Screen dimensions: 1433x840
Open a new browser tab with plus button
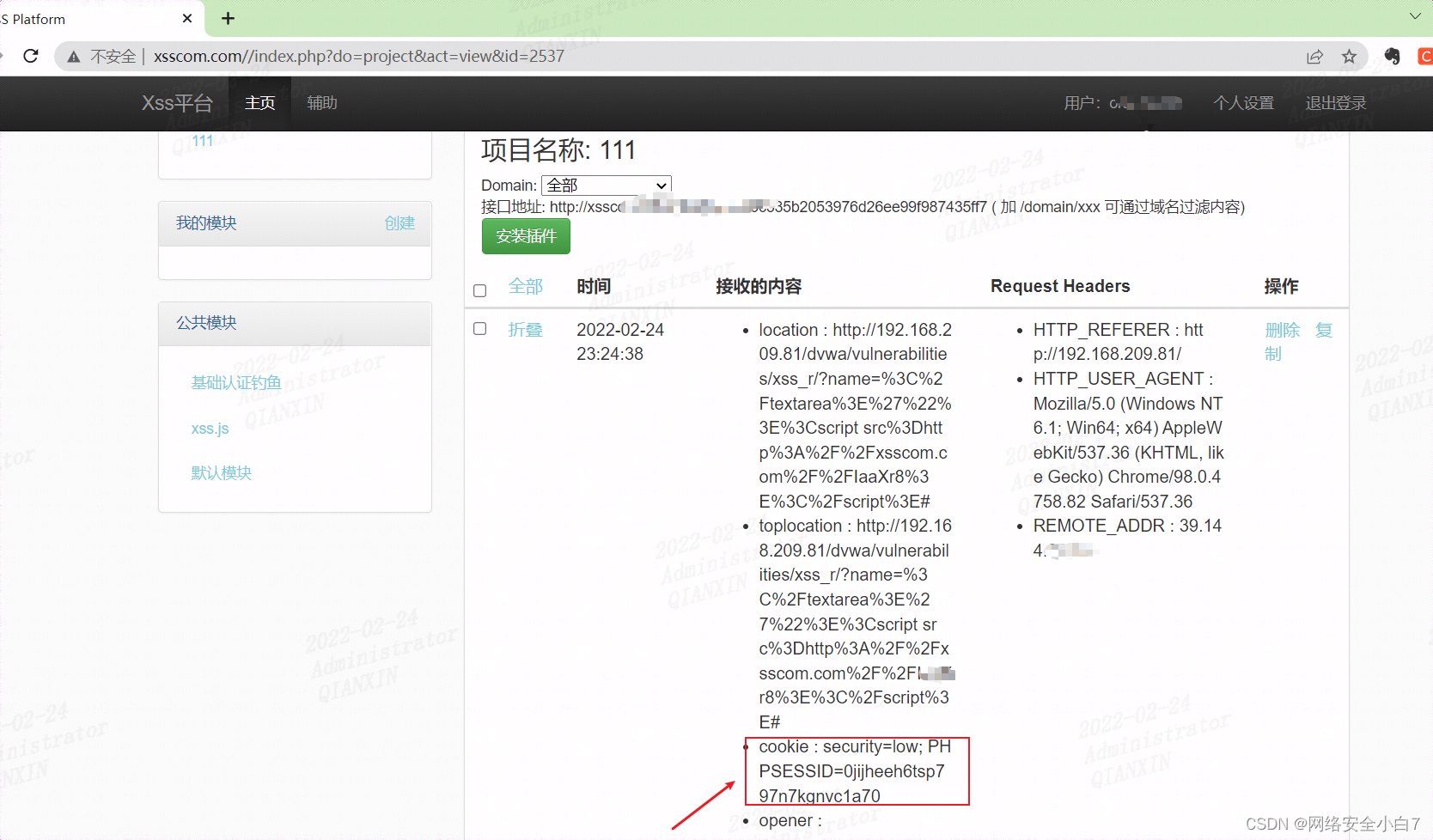click(229, 19)
